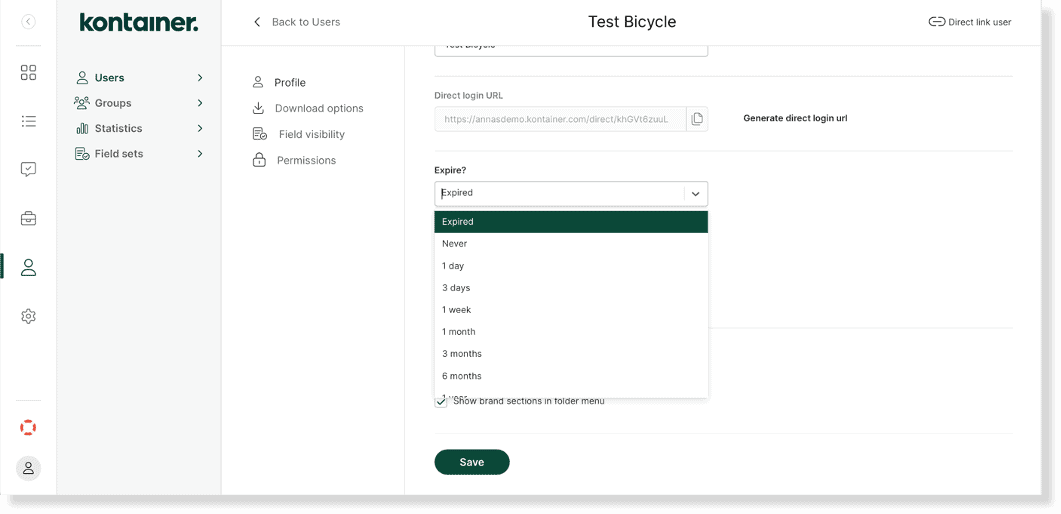Expand the Groups menu chevron
Viewport: 1061px width, 514px height.
pos(200,103)
